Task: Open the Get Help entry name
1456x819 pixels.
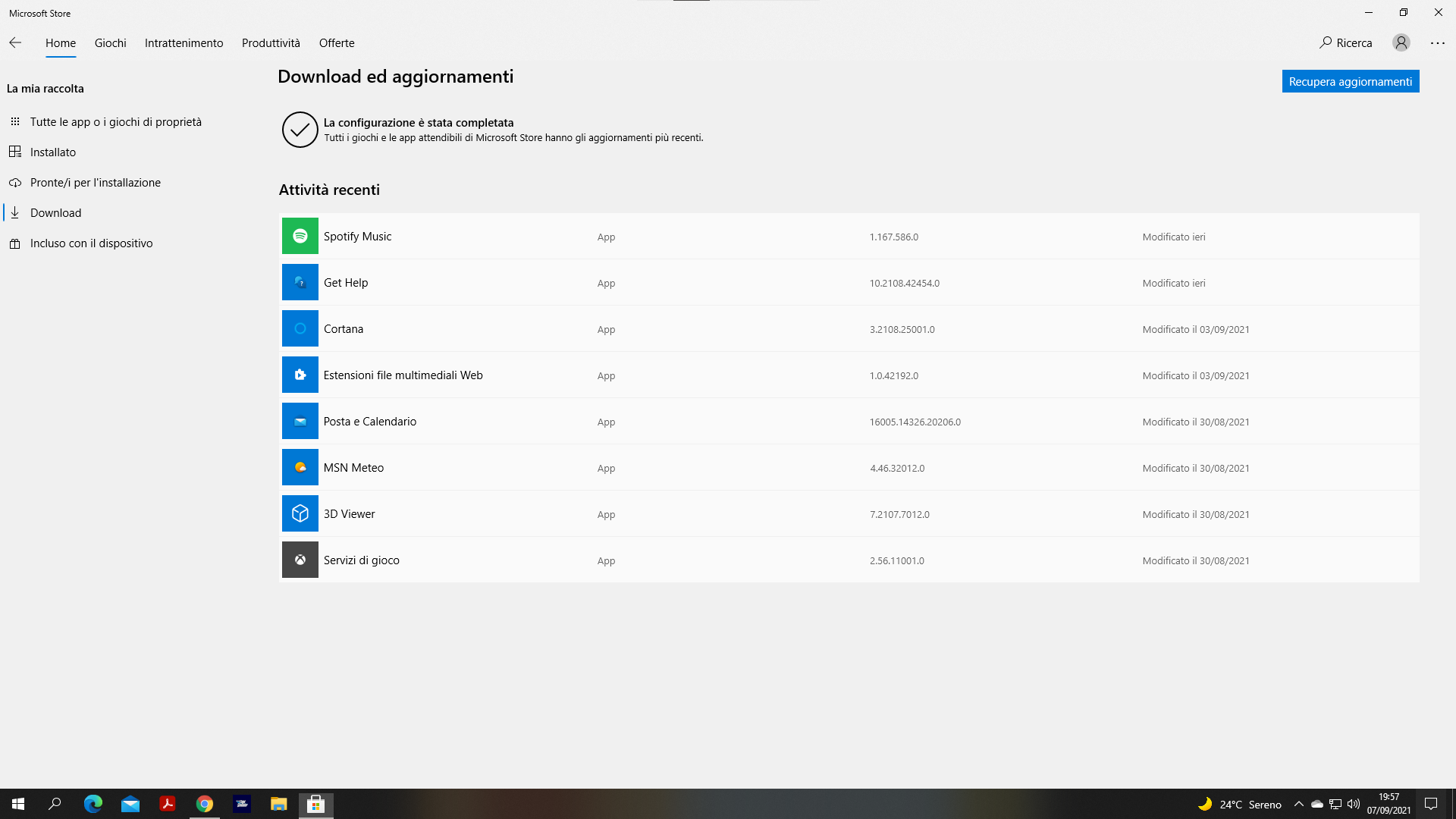Action: [346, 282]
